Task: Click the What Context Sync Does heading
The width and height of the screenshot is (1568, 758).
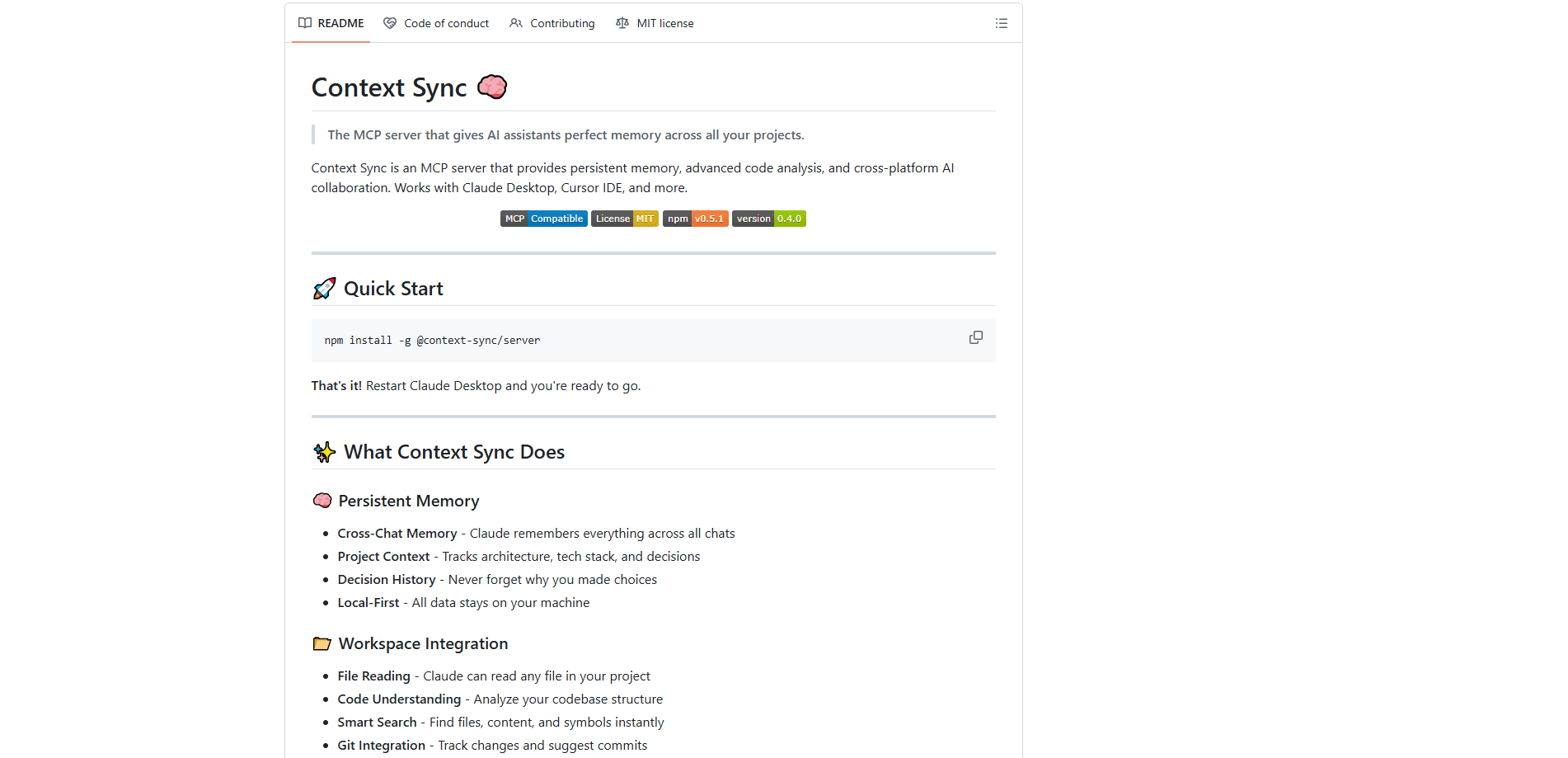Action: click(x=454, y=452)
